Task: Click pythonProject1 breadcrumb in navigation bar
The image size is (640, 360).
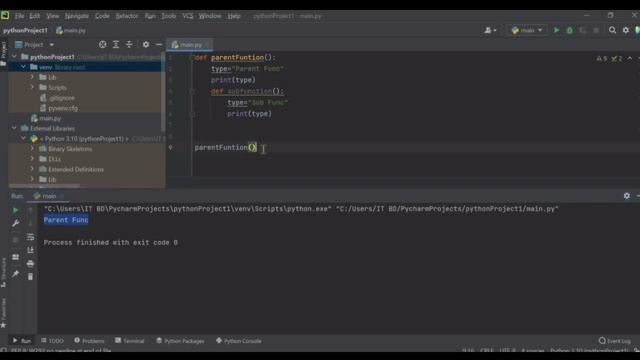Action: (x=25, y=31)
